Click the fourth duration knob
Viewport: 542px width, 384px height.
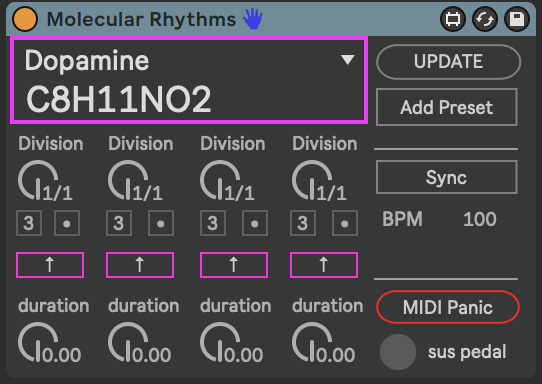pyautogui.click(x=312, y=342)
